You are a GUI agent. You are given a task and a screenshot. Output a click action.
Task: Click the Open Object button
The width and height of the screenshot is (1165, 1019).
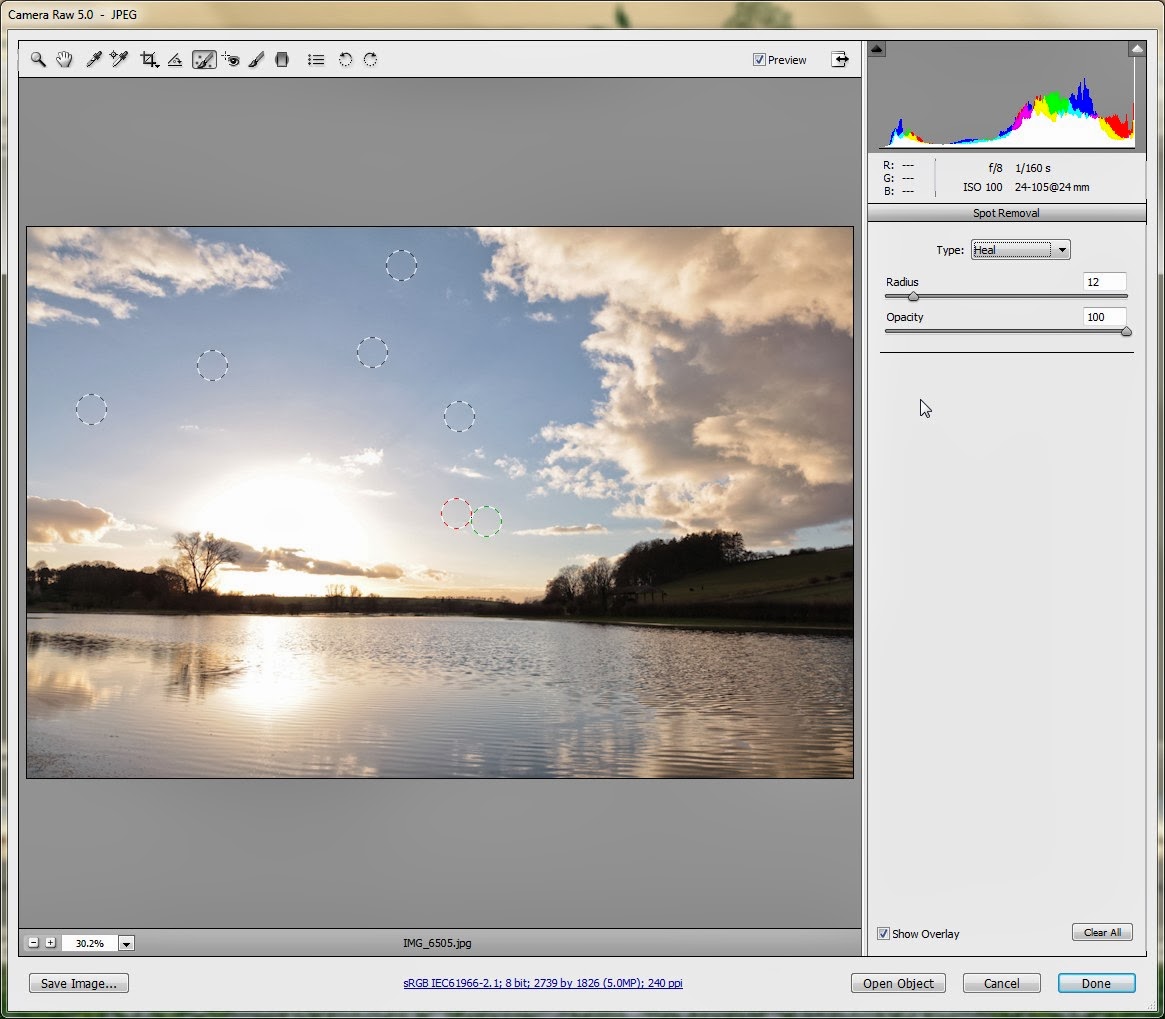pos(898,983)
